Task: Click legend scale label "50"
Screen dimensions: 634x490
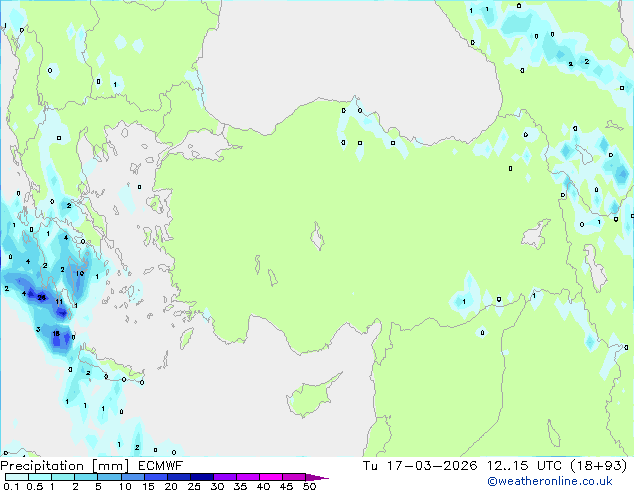Action: point(309,486)
